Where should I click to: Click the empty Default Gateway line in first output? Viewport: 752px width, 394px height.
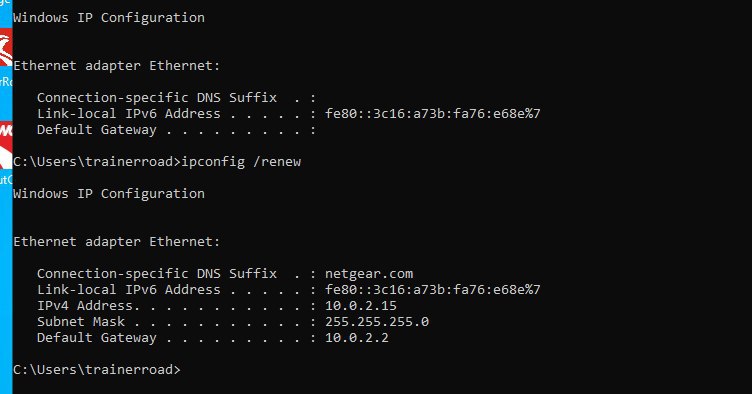176,130
